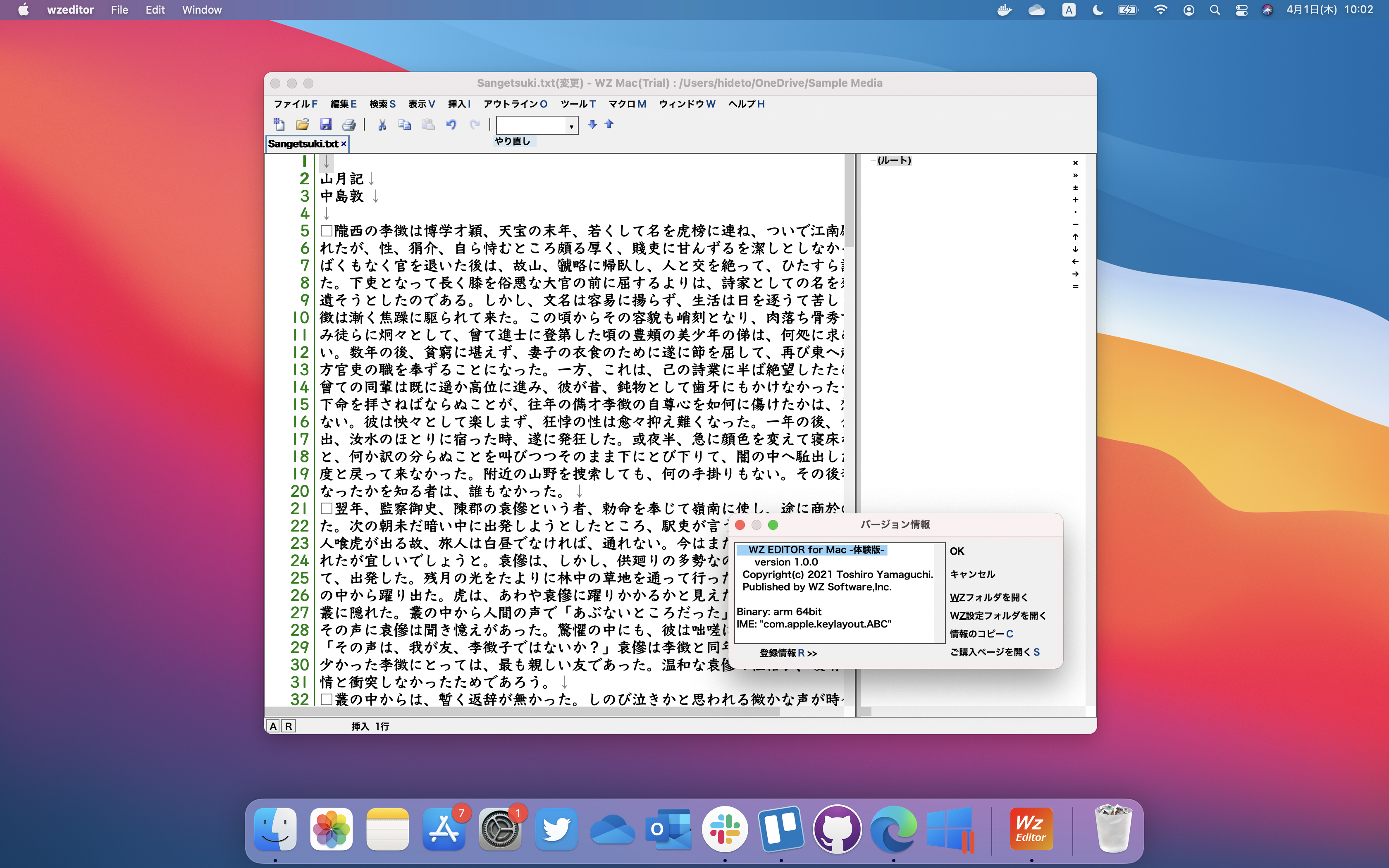Click the redo (やり直し) toolbar icon
The image size is (1389, 868).
[x=475, y=124]
